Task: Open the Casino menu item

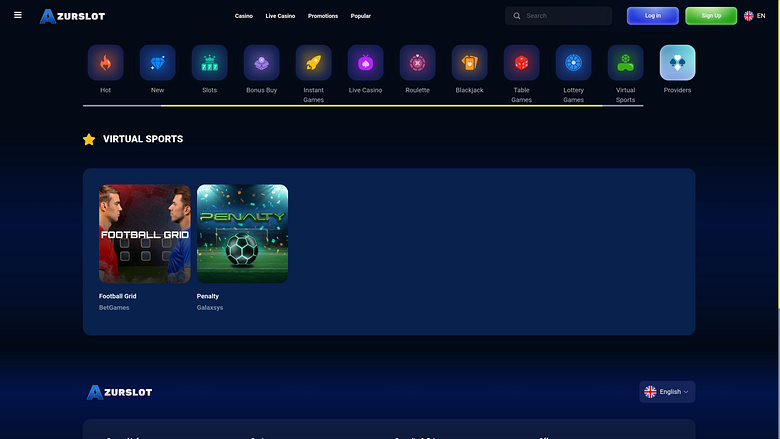Action: (x=244, y=16)
